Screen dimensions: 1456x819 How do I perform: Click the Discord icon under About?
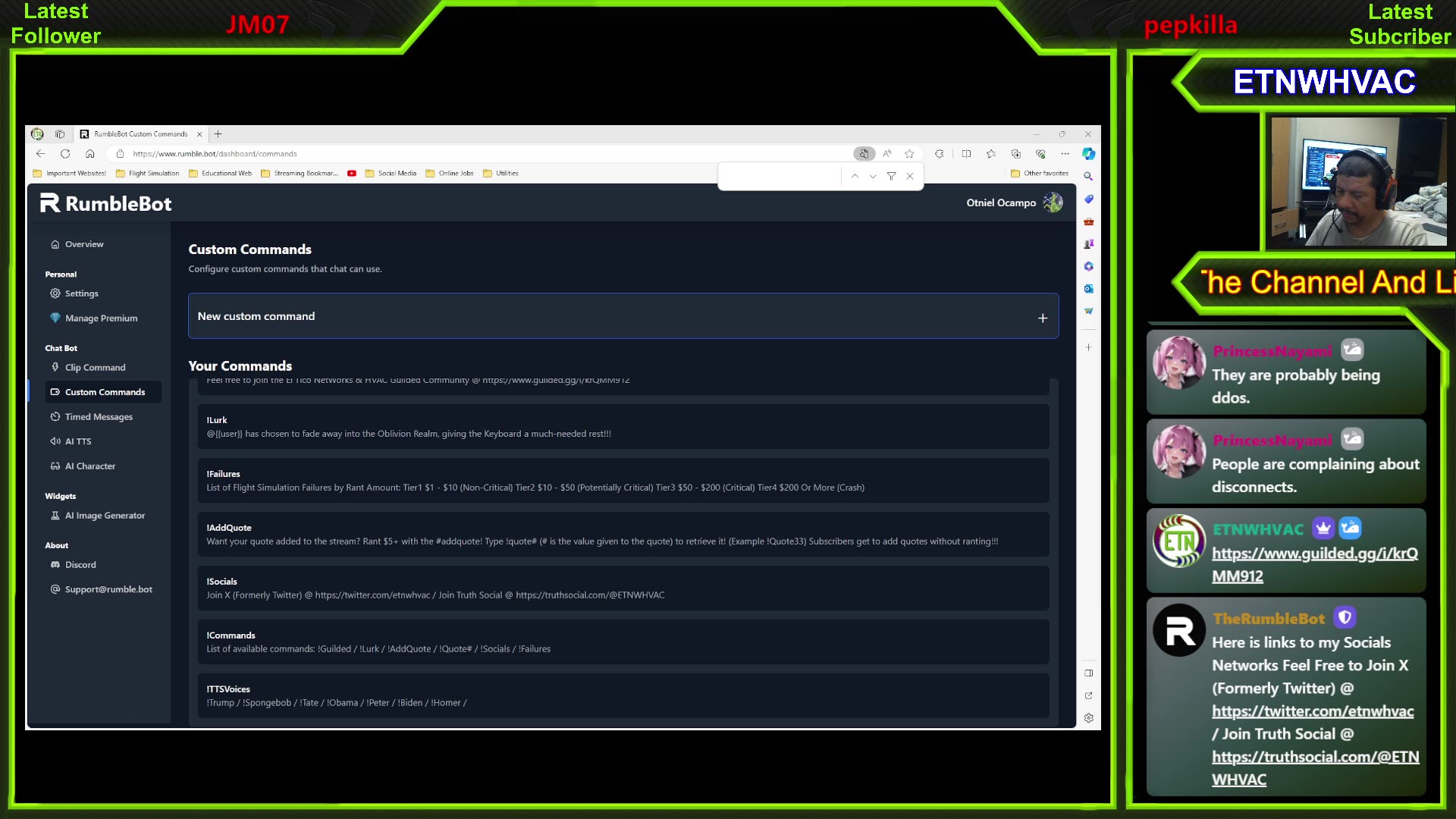(55, 564)
